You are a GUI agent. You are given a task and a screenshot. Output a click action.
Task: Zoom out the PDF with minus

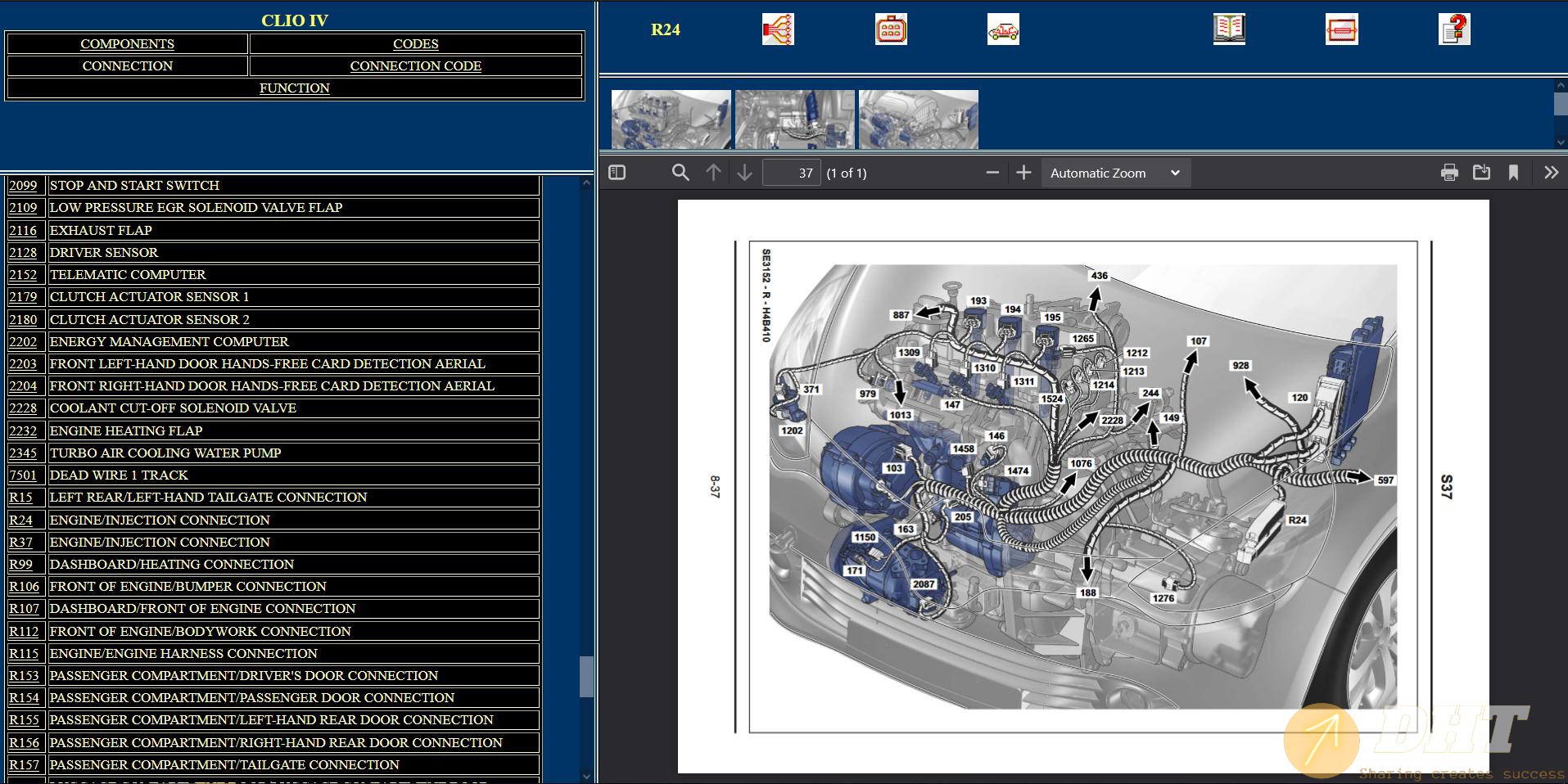[x=992, y=173]
